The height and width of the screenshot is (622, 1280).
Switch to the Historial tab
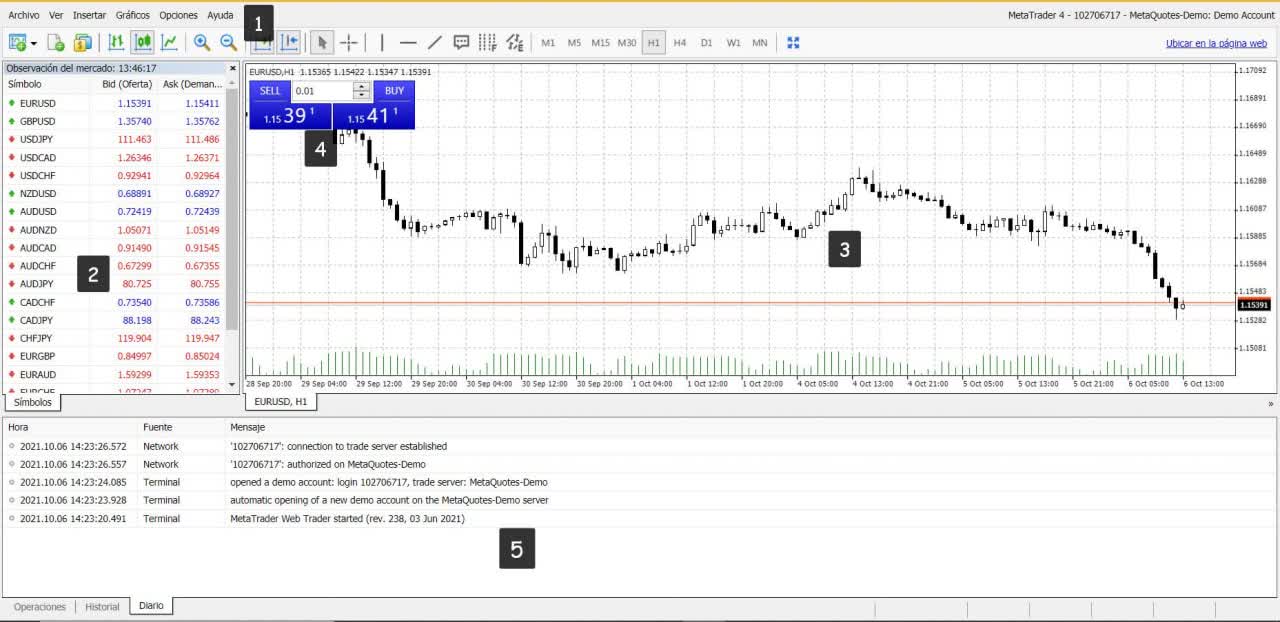click(102, 607)
